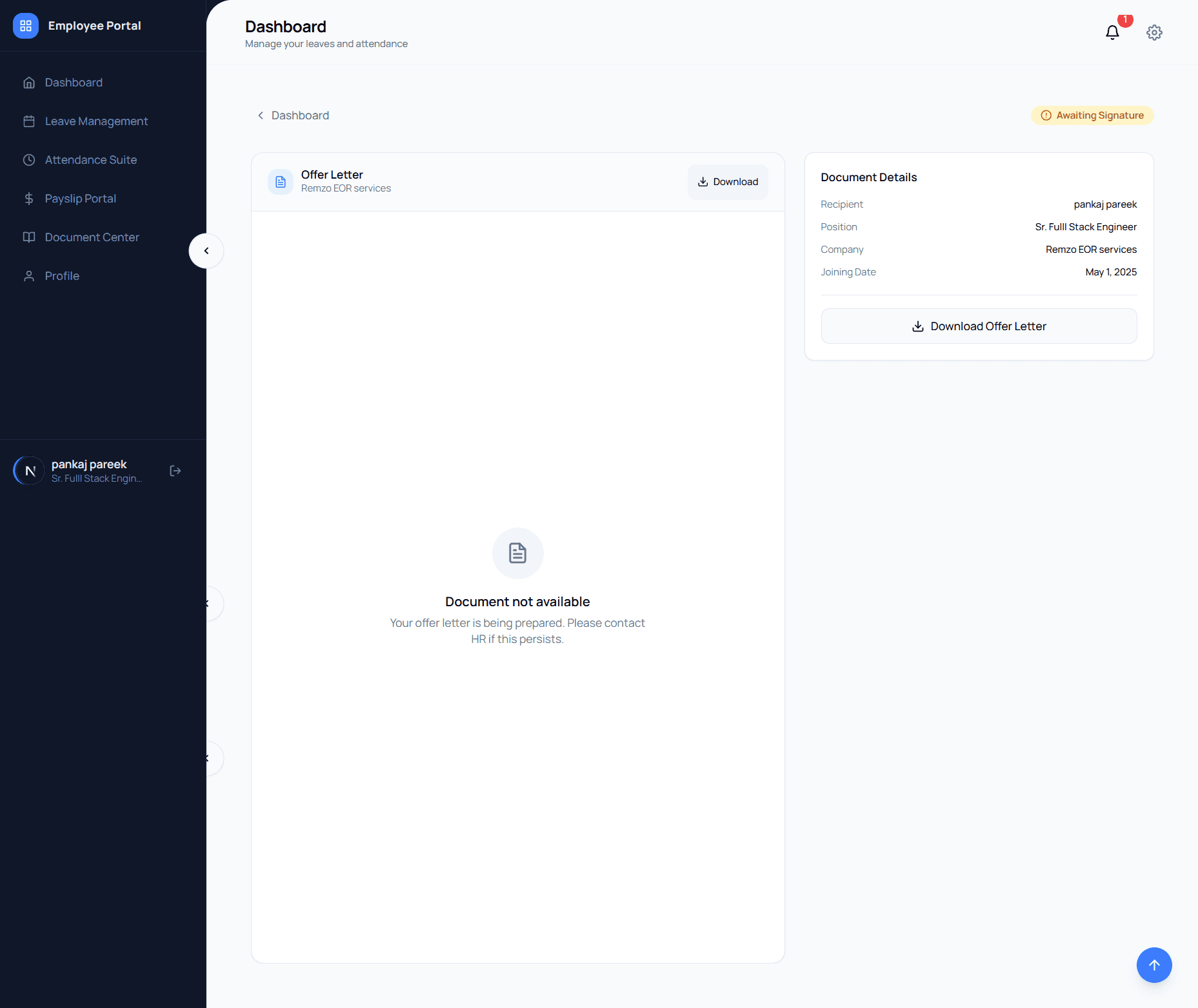
Task: Click the Employee Portal title text
Action: click(95, 26)
